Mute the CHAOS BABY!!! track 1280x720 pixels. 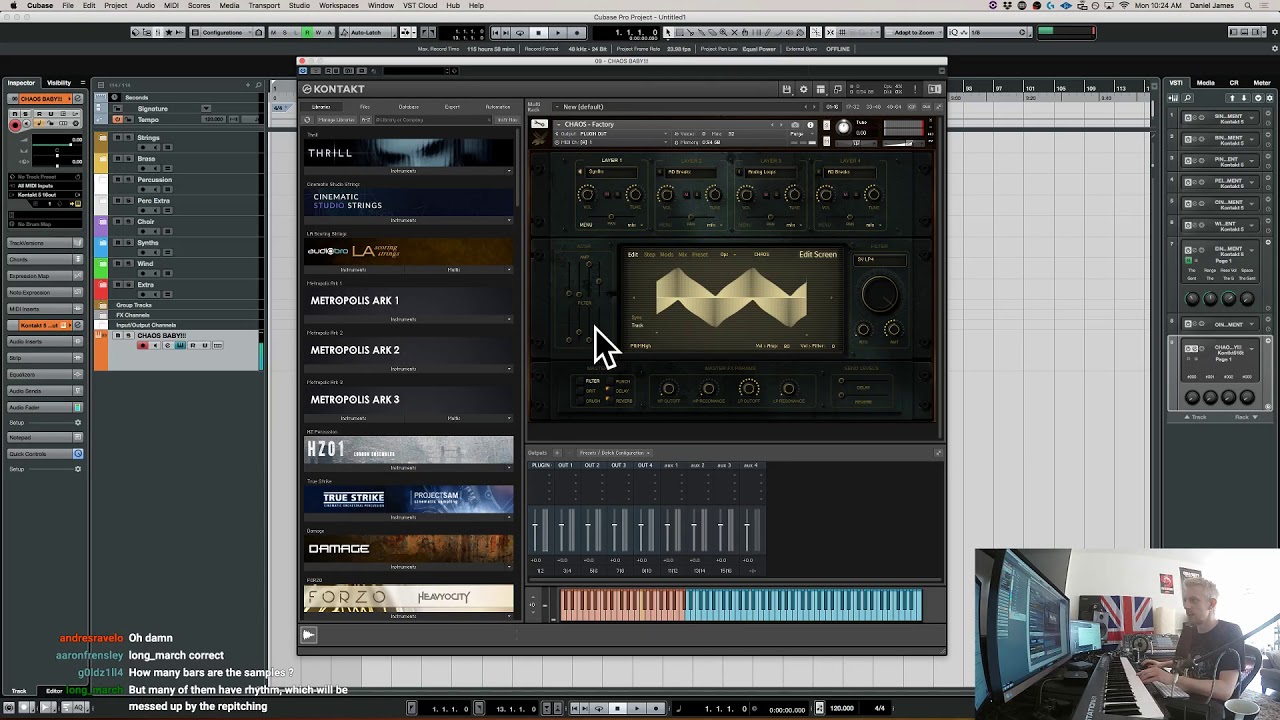[x=117, y=336]
